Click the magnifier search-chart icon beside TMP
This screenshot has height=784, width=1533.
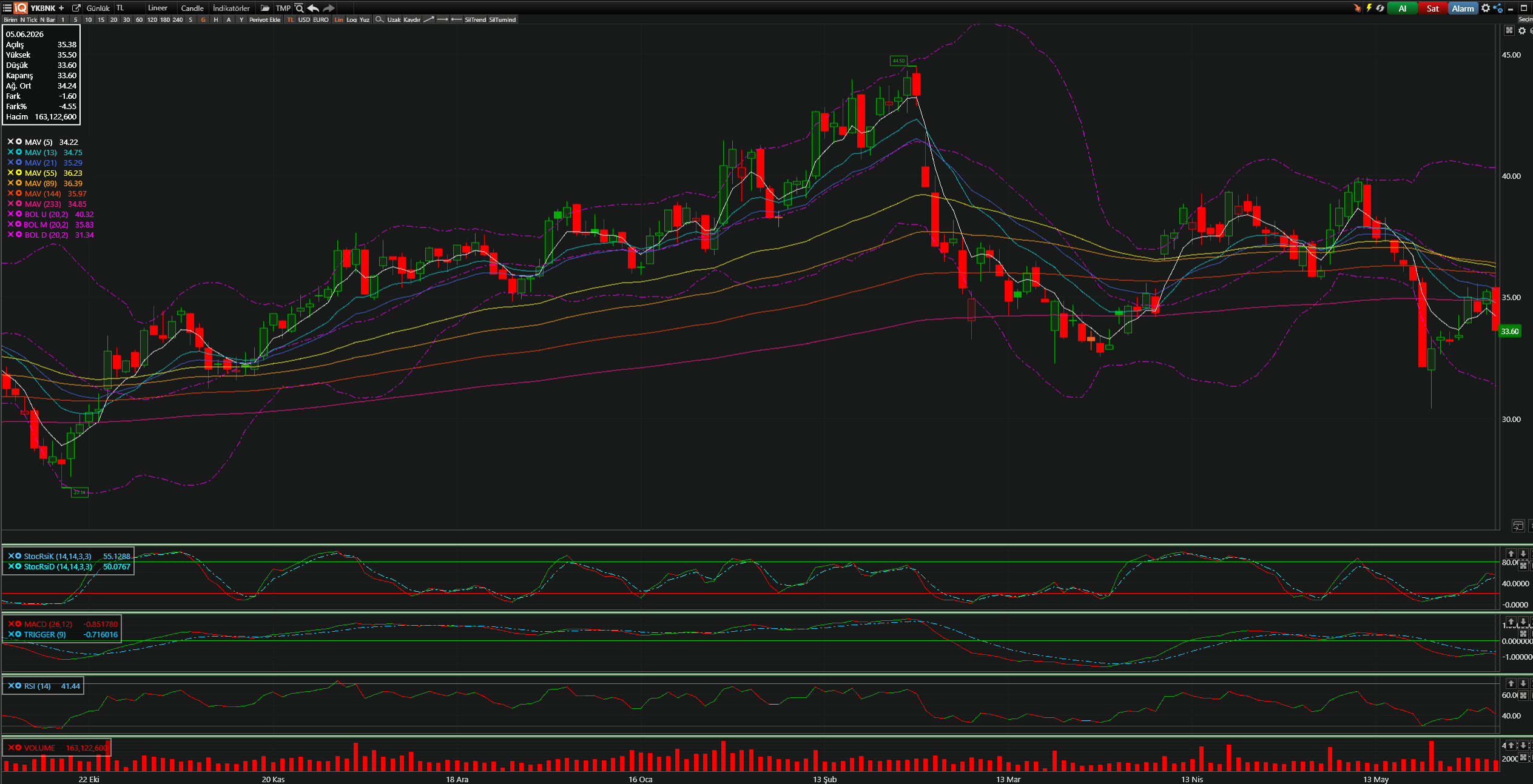(299, 8)
